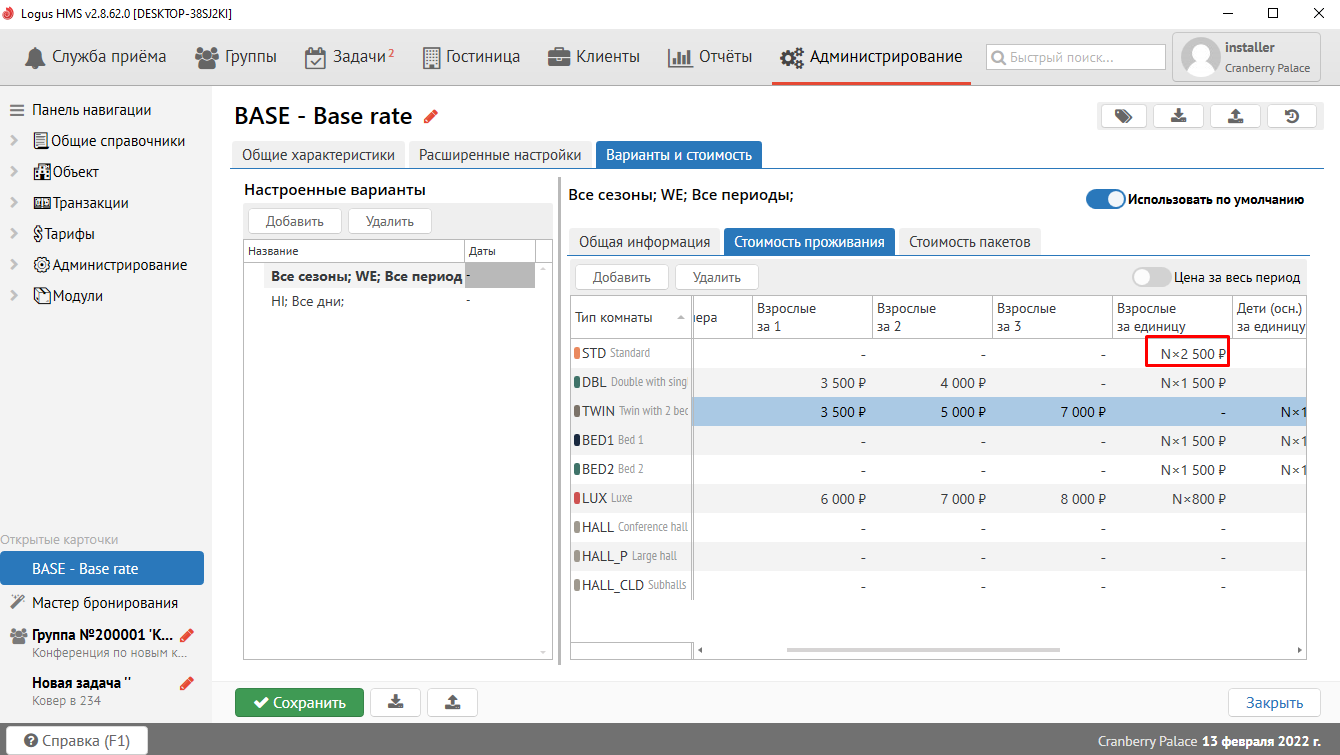Disable the Использовать по умолчанию toggle
Viewport: 1340px width, 755px height.
point(1105,199)
